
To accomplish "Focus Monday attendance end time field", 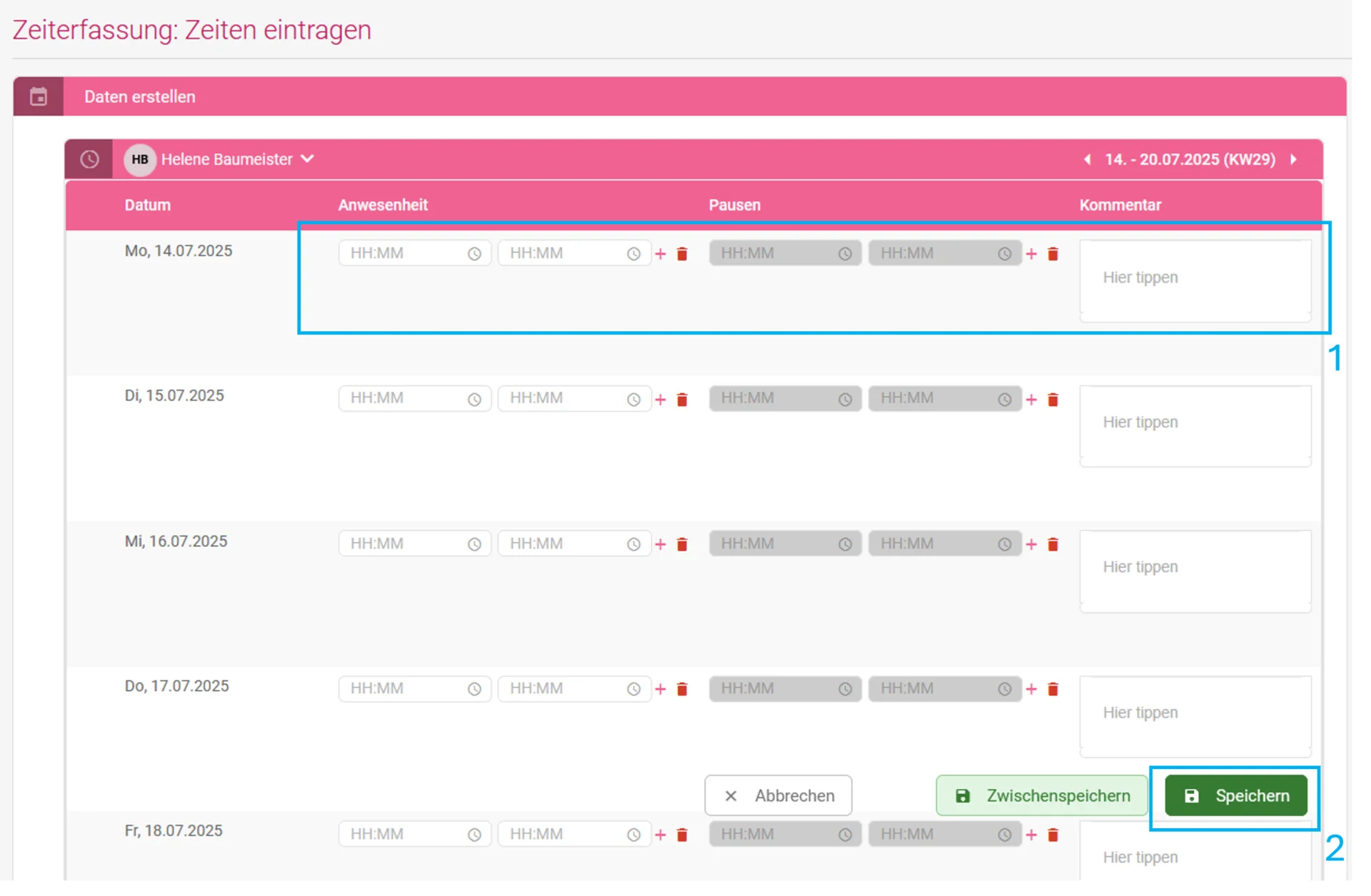I will pyautogui.click(x=574, y=253).
